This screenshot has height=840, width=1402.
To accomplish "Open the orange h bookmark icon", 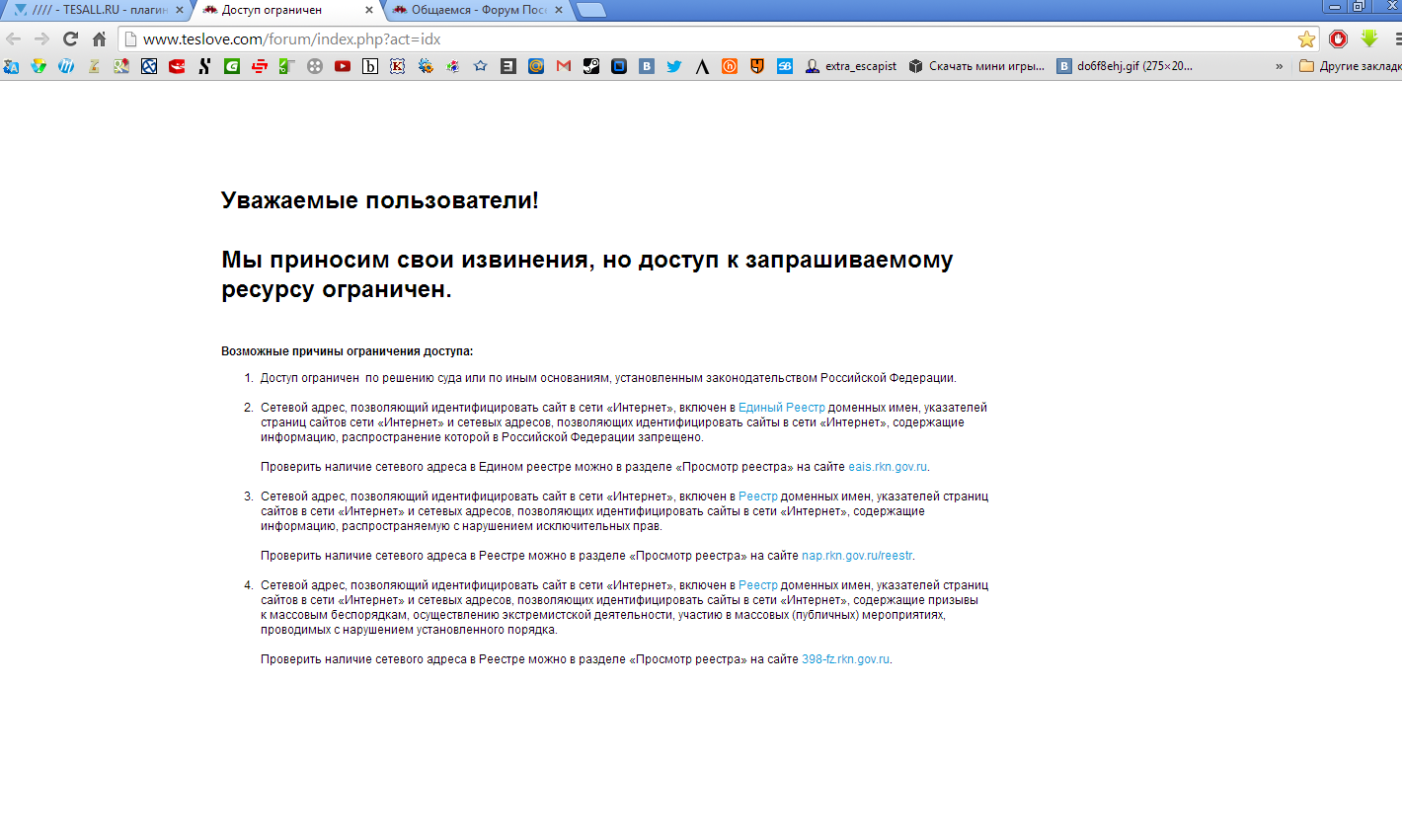I will pyautogui.click(x=730, y=66).
